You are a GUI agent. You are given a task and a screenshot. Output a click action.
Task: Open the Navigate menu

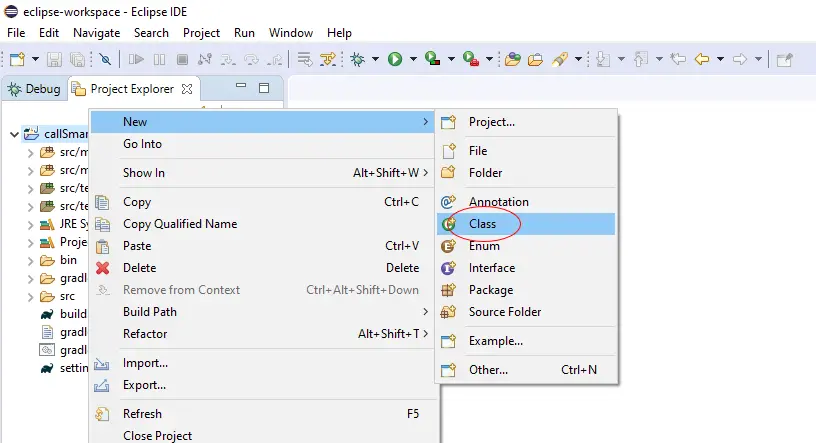pyautogui.click(x=96, y=33)
